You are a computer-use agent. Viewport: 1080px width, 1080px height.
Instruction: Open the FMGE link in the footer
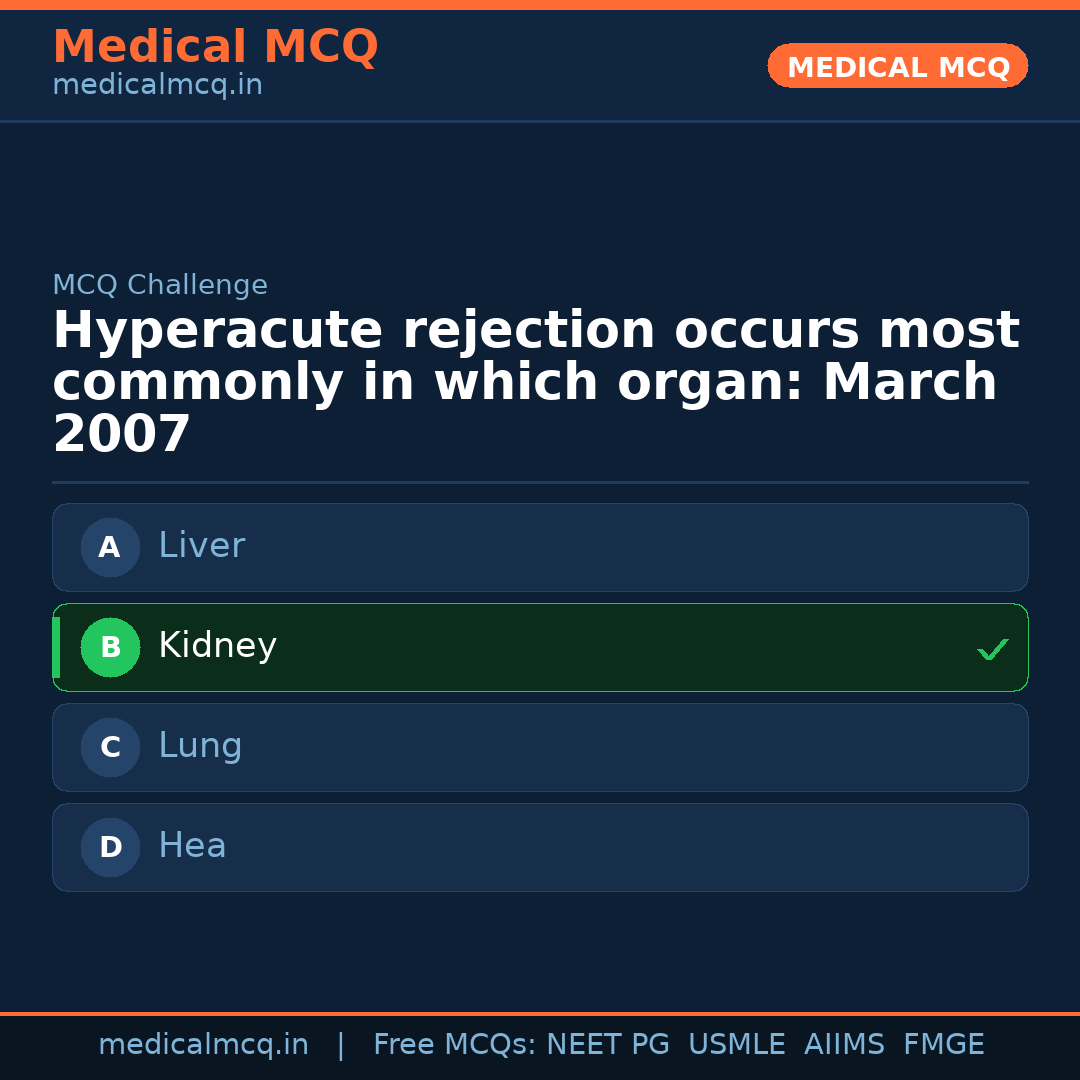pyautogui.click(x=943, y=1044)
